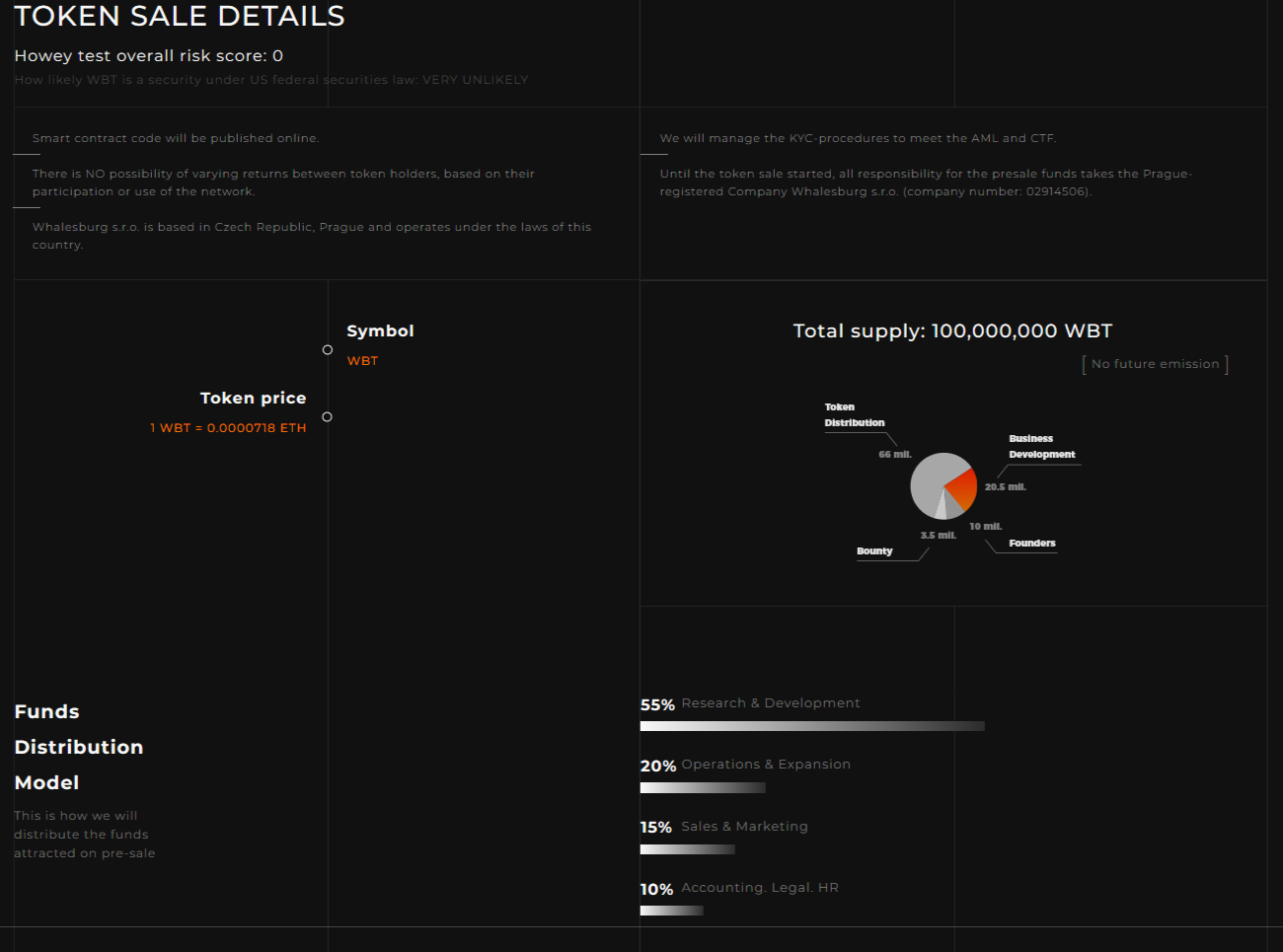The height and width of the screenshot is (952, 1283).
Task: Click the 1 WBT = 0.0000718 ETH price
Action: pos(228,428)
